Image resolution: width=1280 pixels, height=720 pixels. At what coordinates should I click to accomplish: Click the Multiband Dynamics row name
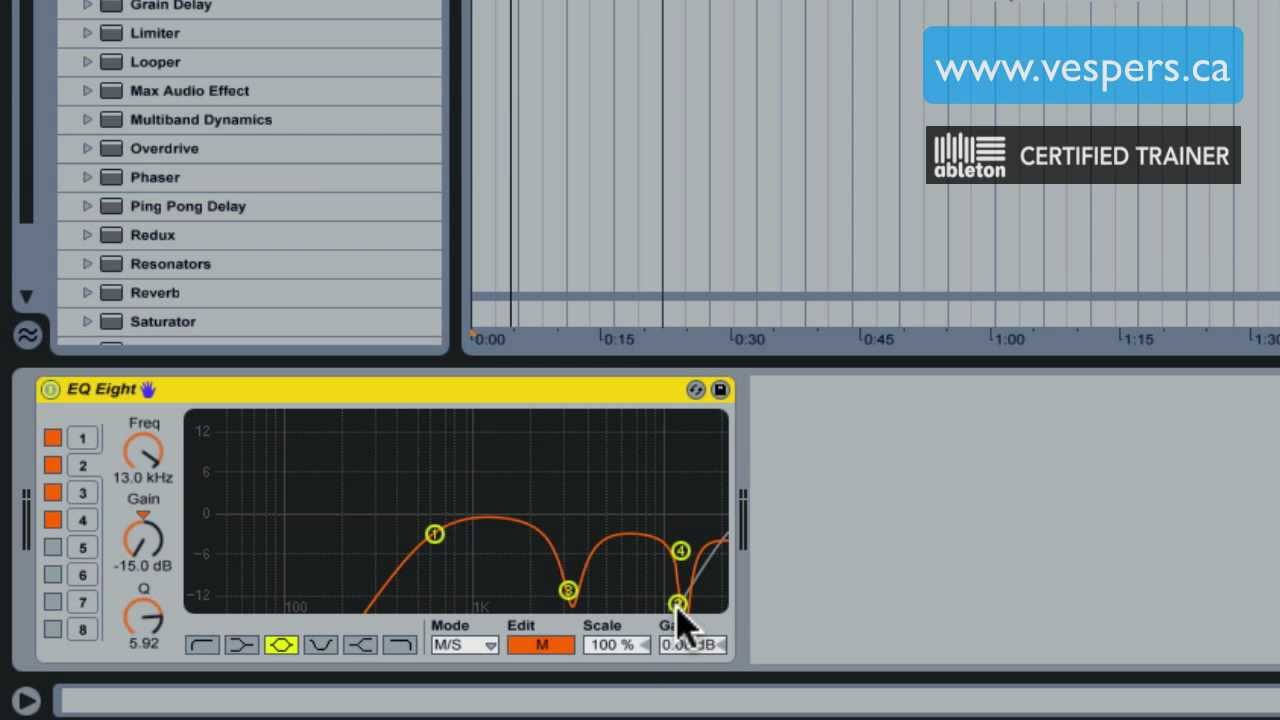[x=201, y=120]
